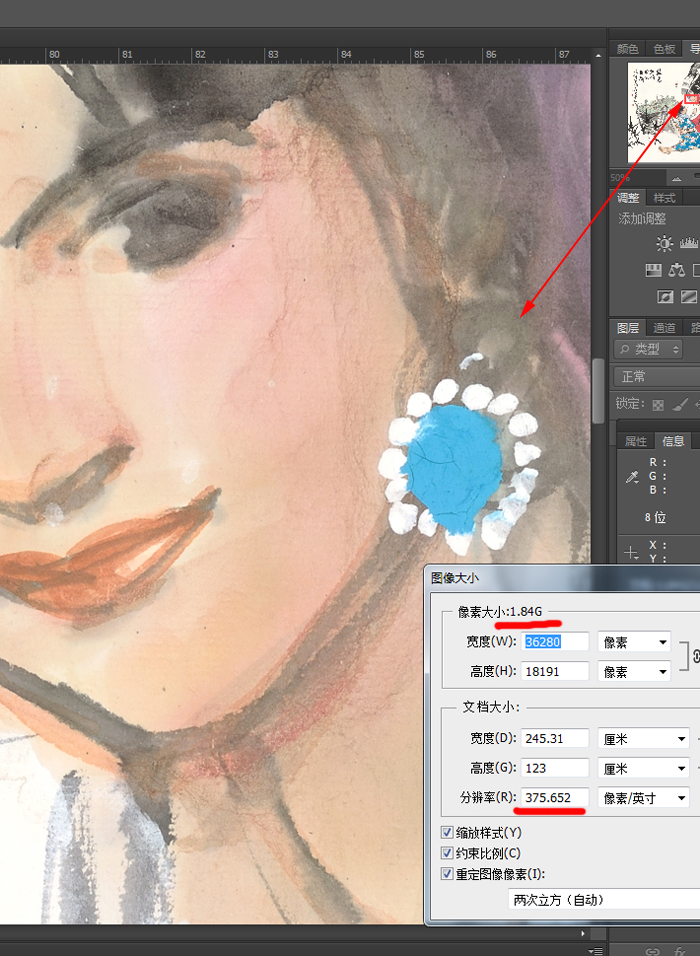Open the 高度(G) 厘米 unit dropdown
Image resolution: width=700 pixels, height=956 pixels.
pos(644,768)
